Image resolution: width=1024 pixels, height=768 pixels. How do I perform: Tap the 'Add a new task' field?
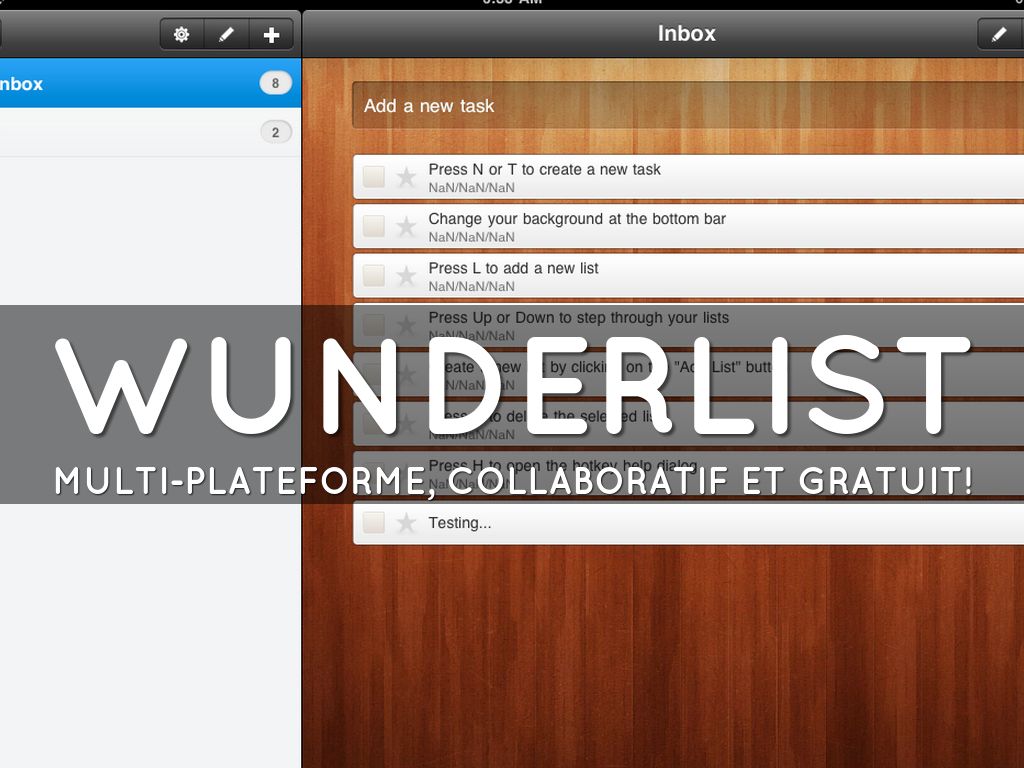[x=680, y=106]
